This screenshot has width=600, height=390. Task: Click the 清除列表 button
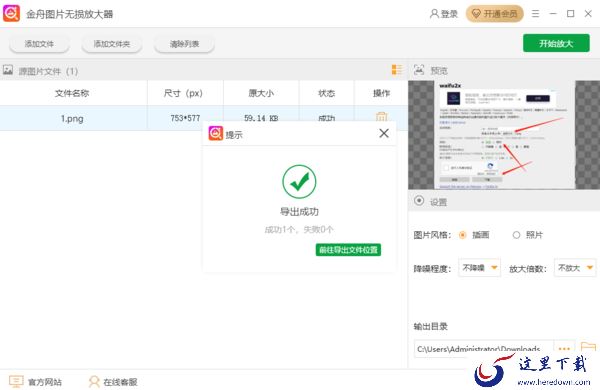184,44
